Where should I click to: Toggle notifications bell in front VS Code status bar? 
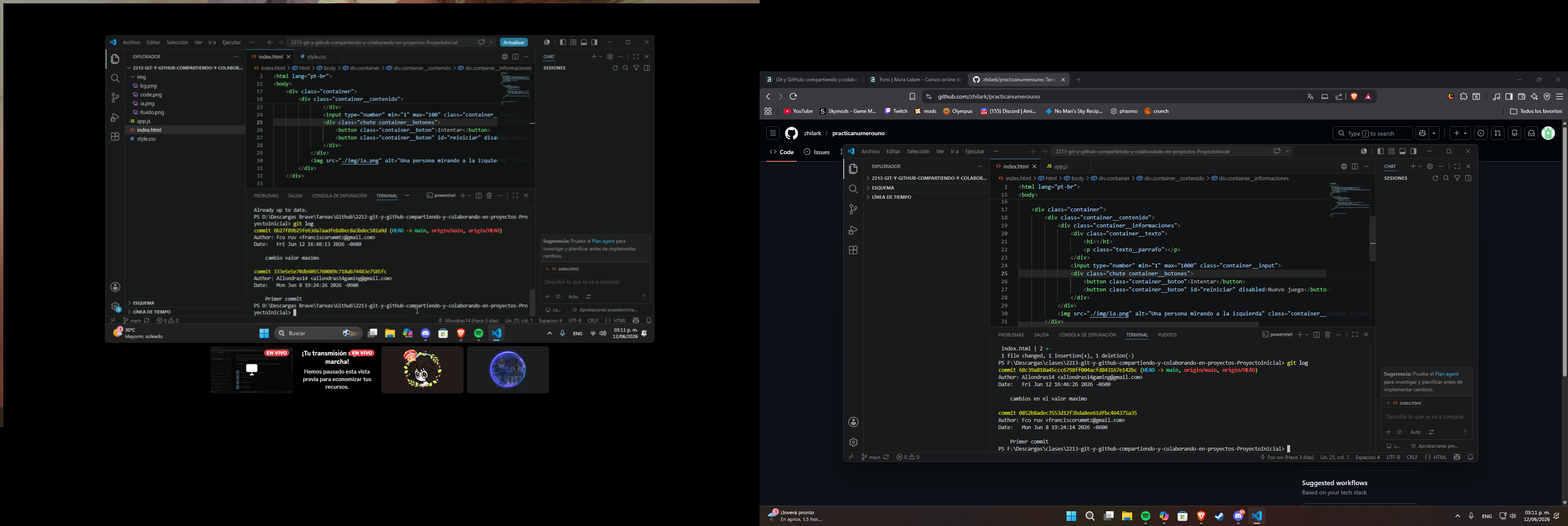tap(1470, 457)
